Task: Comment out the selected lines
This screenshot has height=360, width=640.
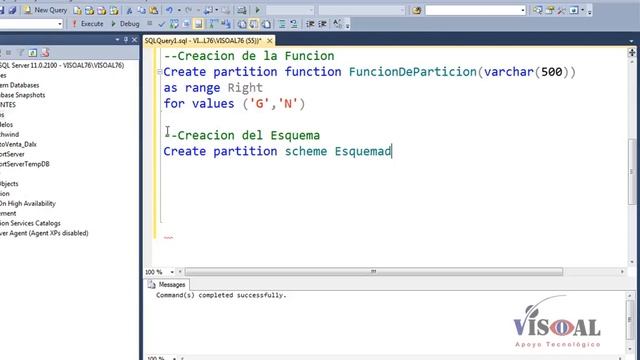Action: coord(282,24)
